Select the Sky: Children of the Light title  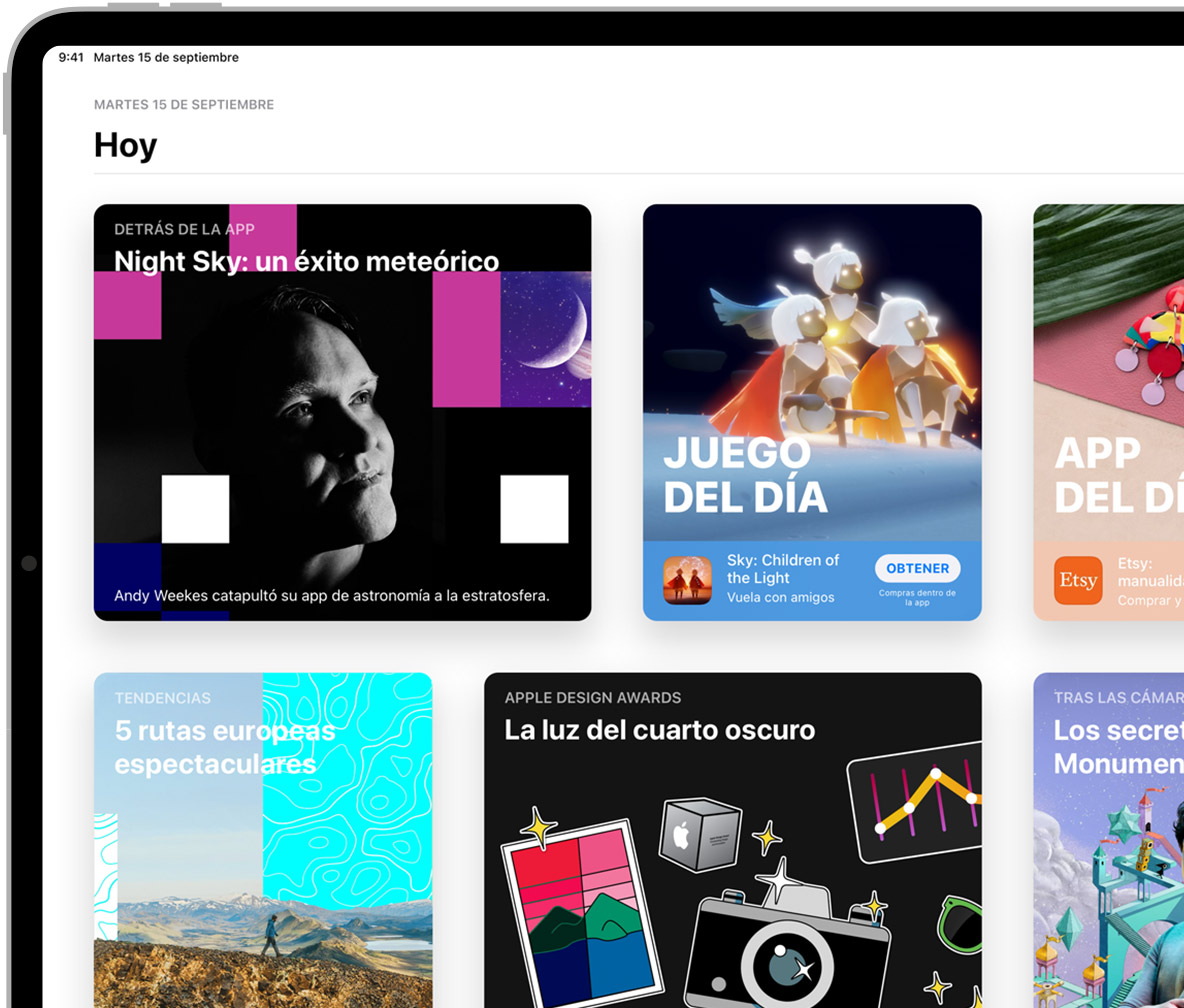tap(783, 569)
